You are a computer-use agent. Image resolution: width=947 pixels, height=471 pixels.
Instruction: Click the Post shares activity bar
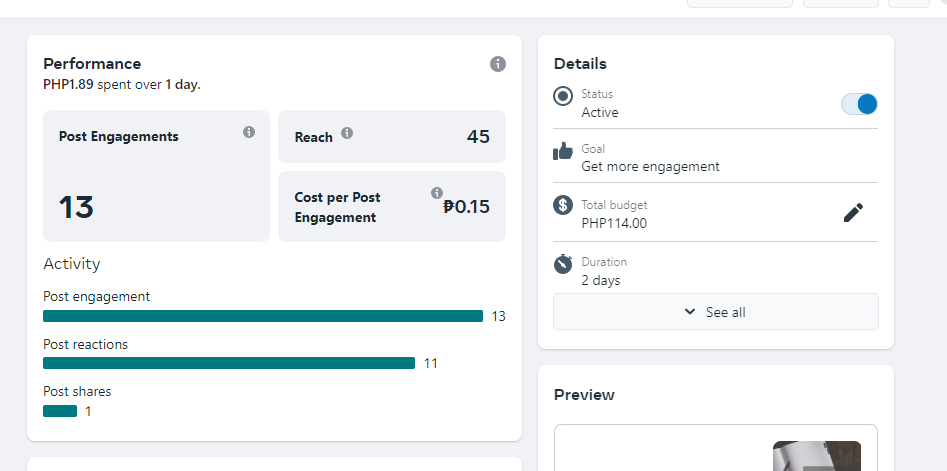(x=60, y=411)
